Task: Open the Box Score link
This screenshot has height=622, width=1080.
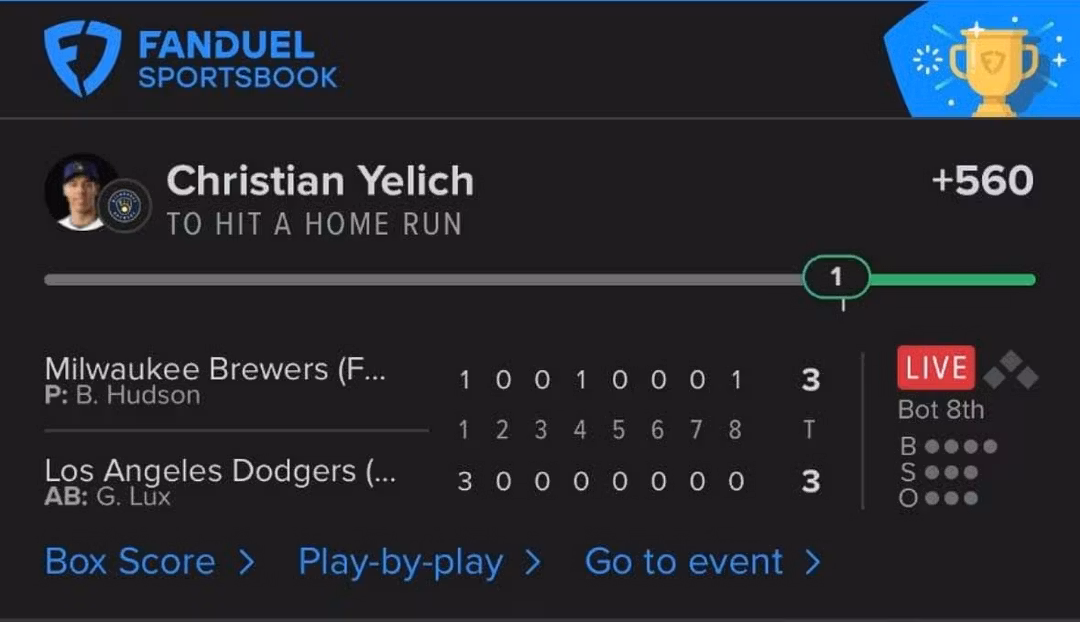Action: (130, 562)
